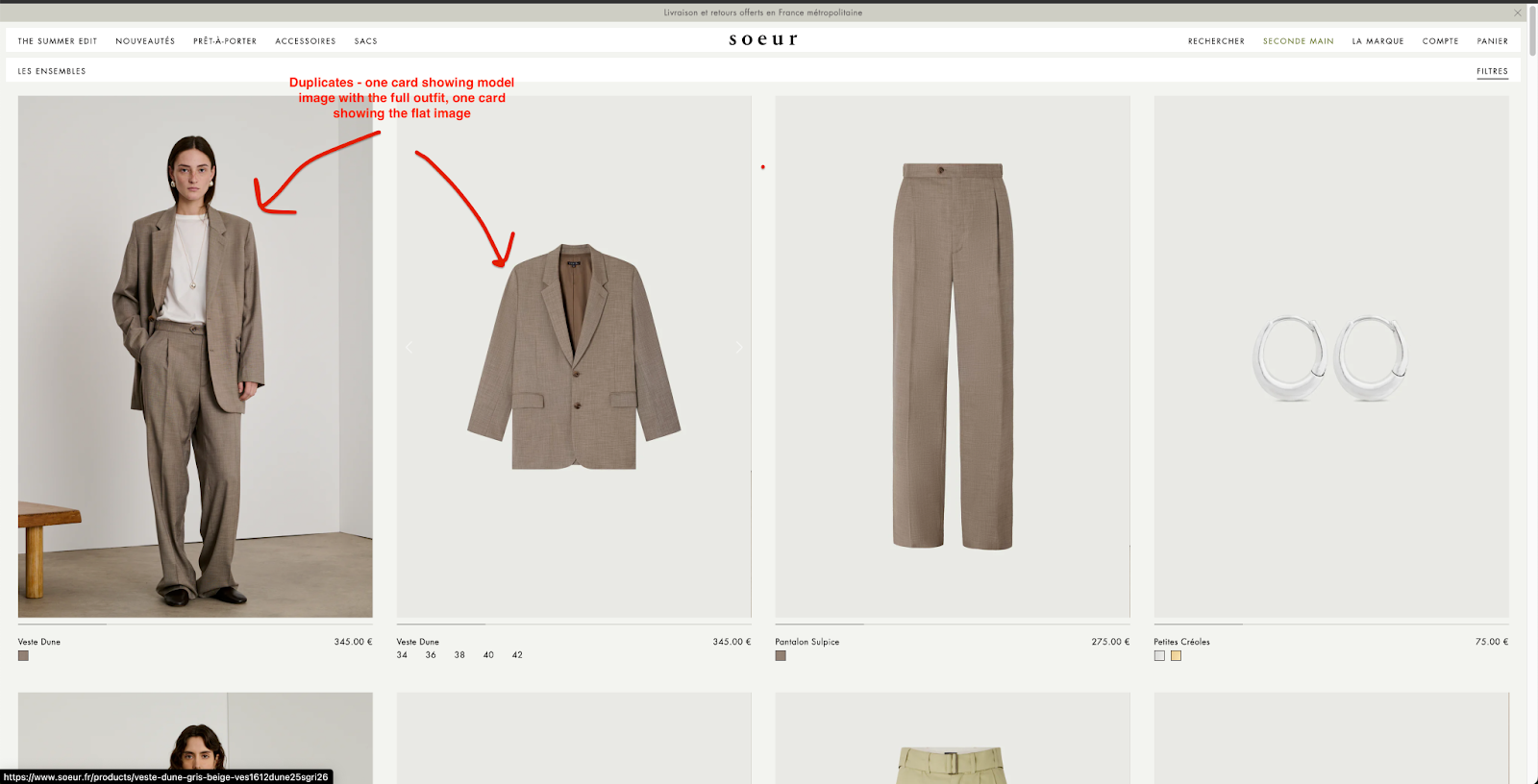Viewport: 1538px width, 784px height.
Task: Close the delivery announcement banner
Action: (x=1518, y=12)
